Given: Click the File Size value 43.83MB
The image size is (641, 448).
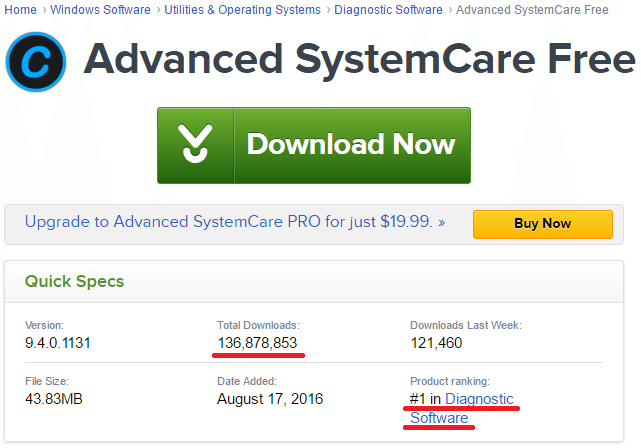Looking at the screenshot, I should [x=54, y=399].
